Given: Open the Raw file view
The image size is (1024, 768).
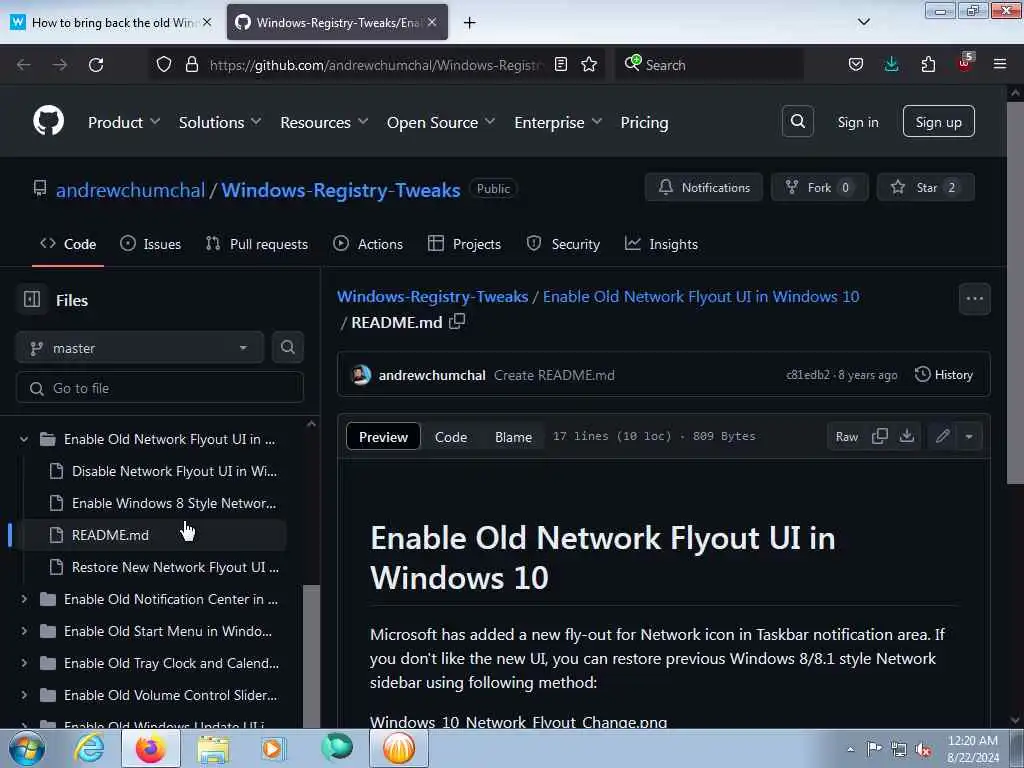Looking at the screenshot, I should pos(846,436).
